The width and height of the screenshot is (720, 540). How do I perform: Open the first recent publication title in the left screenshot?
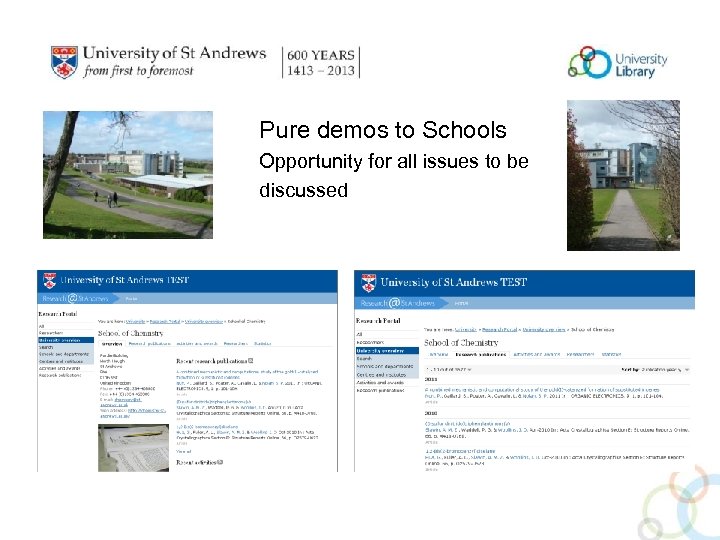pyautogui.click(x=247, y=374)
